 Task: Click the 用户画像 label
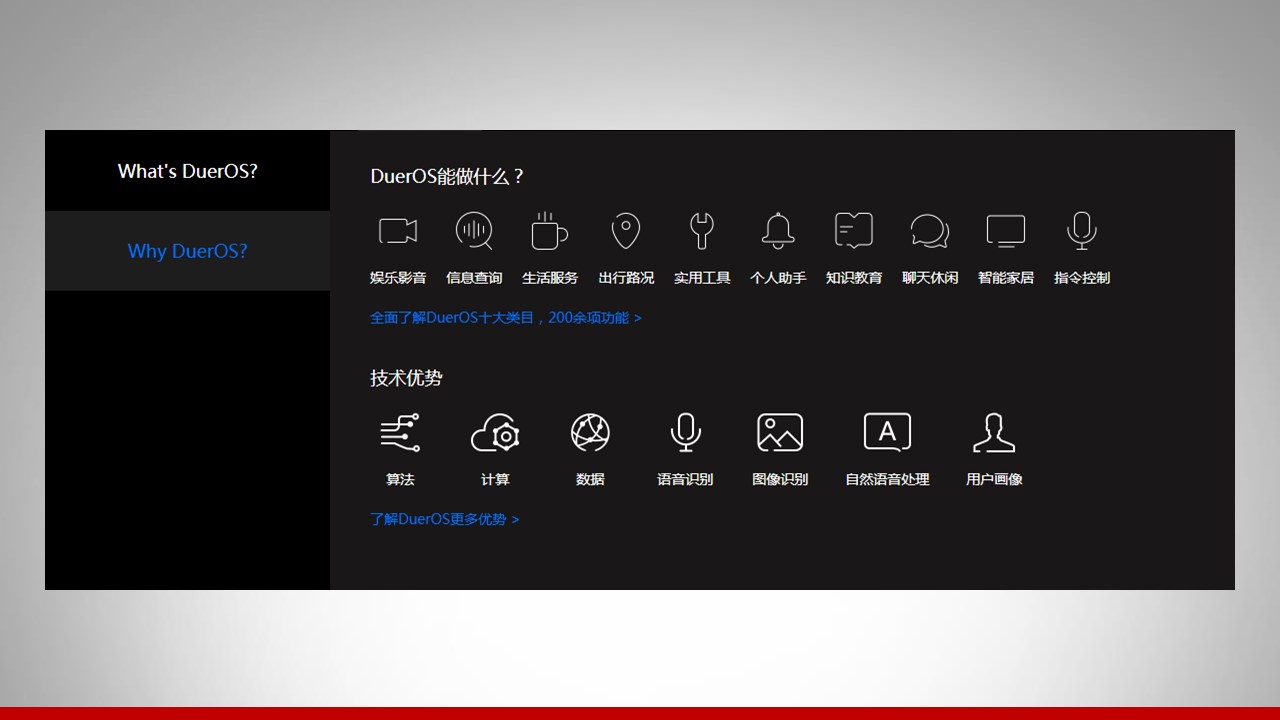pos(994,480)
